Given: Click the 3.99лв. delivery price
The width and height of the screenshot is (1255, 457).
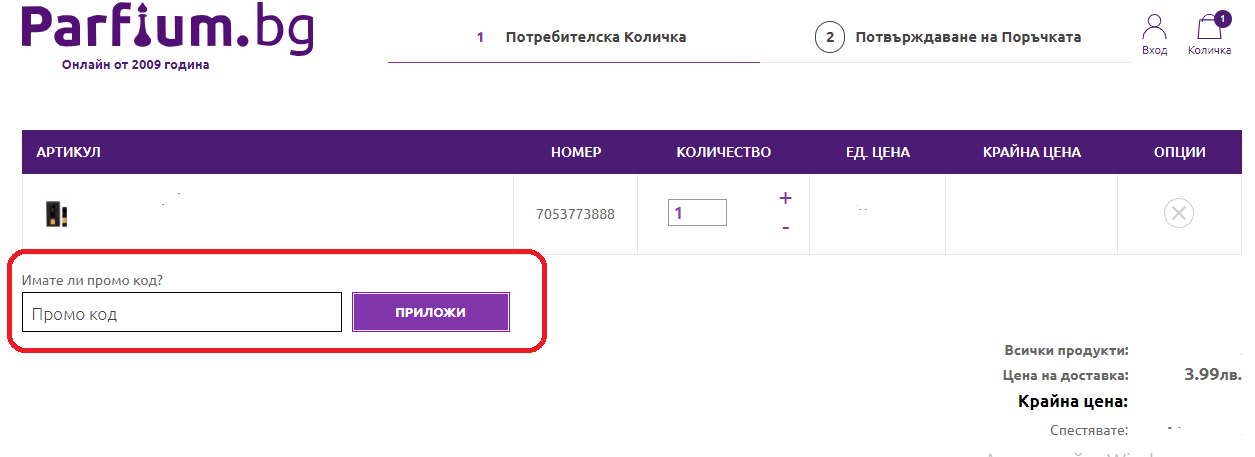Looking at the screenshot, I should (x=1212, y=375).
